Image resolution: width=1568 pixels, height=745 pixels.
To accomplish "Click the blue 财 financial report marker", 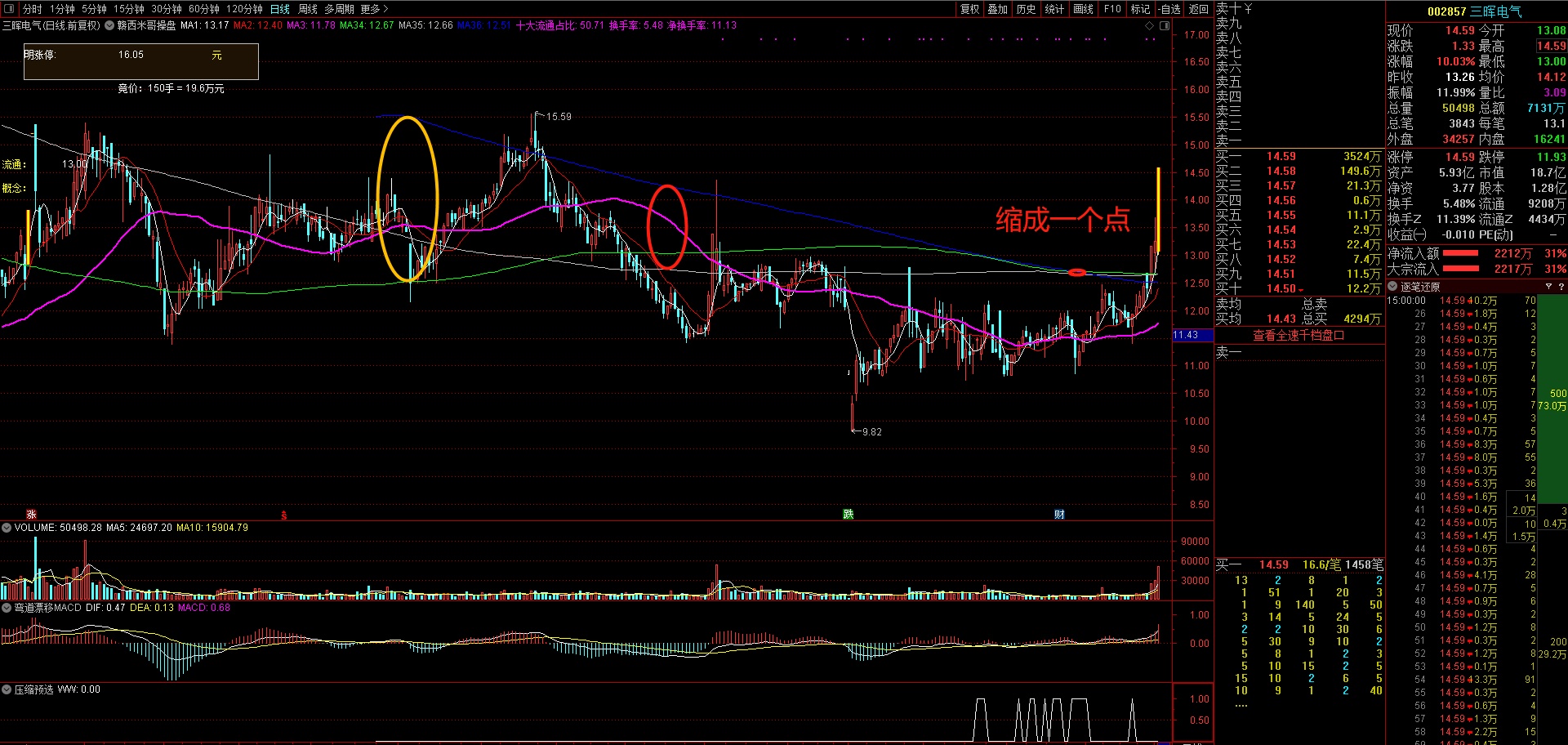I will pyautogui.click(x=1059, y=514).
